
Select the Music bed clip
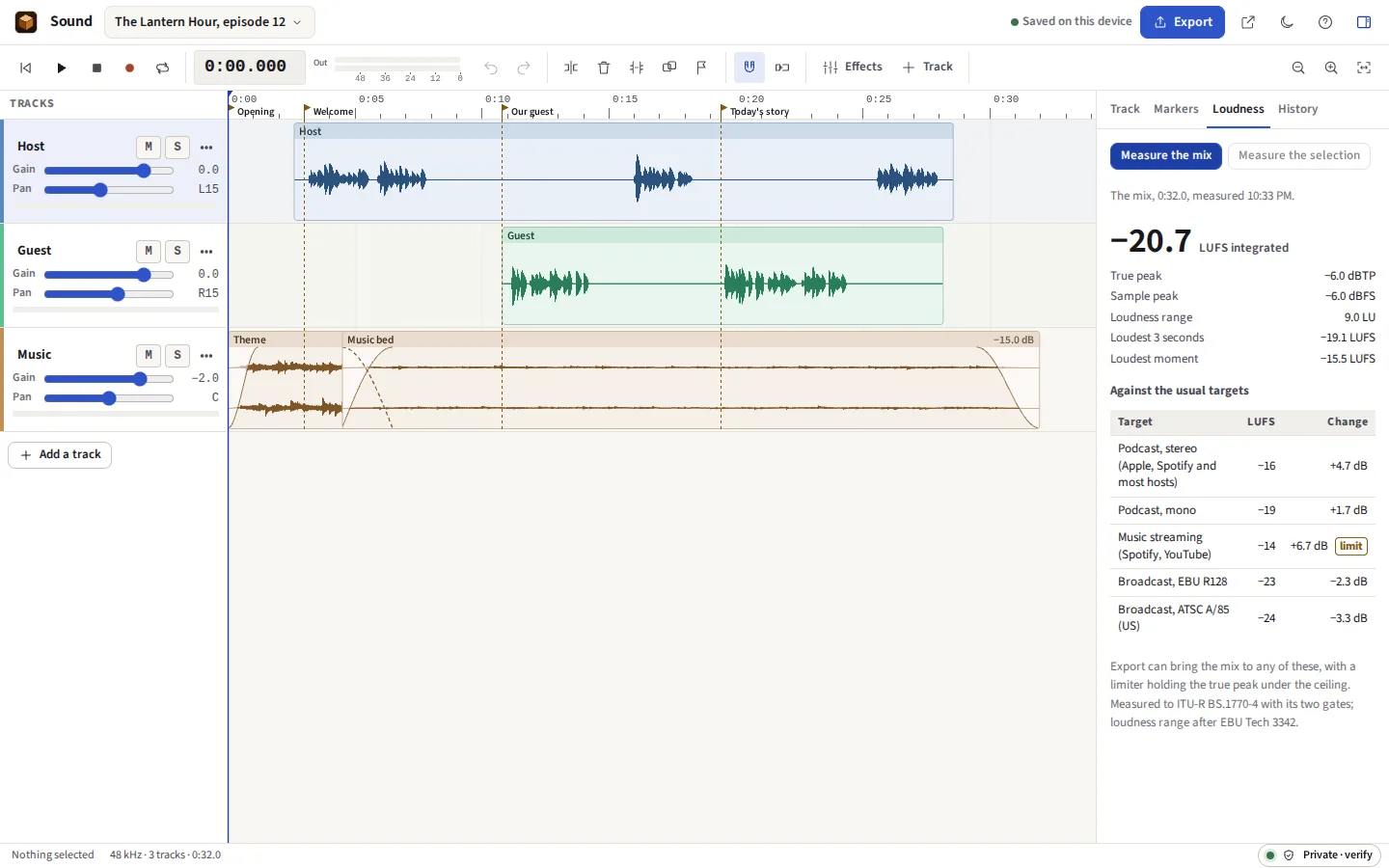click(x=691, y=380)
